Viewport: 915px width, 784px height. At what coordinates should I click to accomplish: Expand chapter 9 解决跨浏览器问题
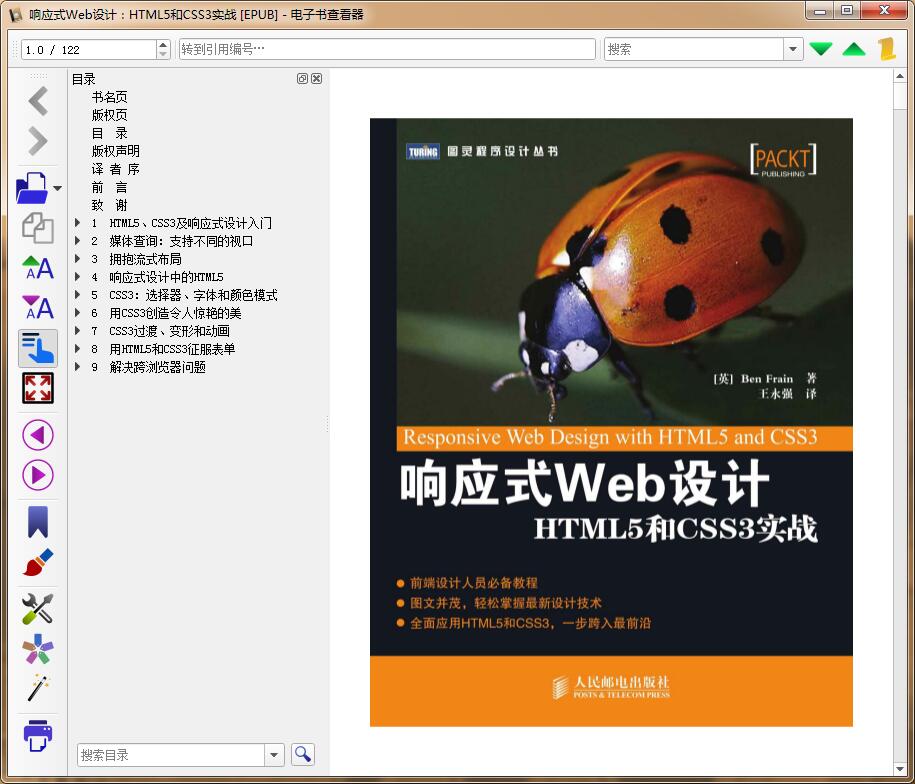pyautogui.click(x=78, y=367)
